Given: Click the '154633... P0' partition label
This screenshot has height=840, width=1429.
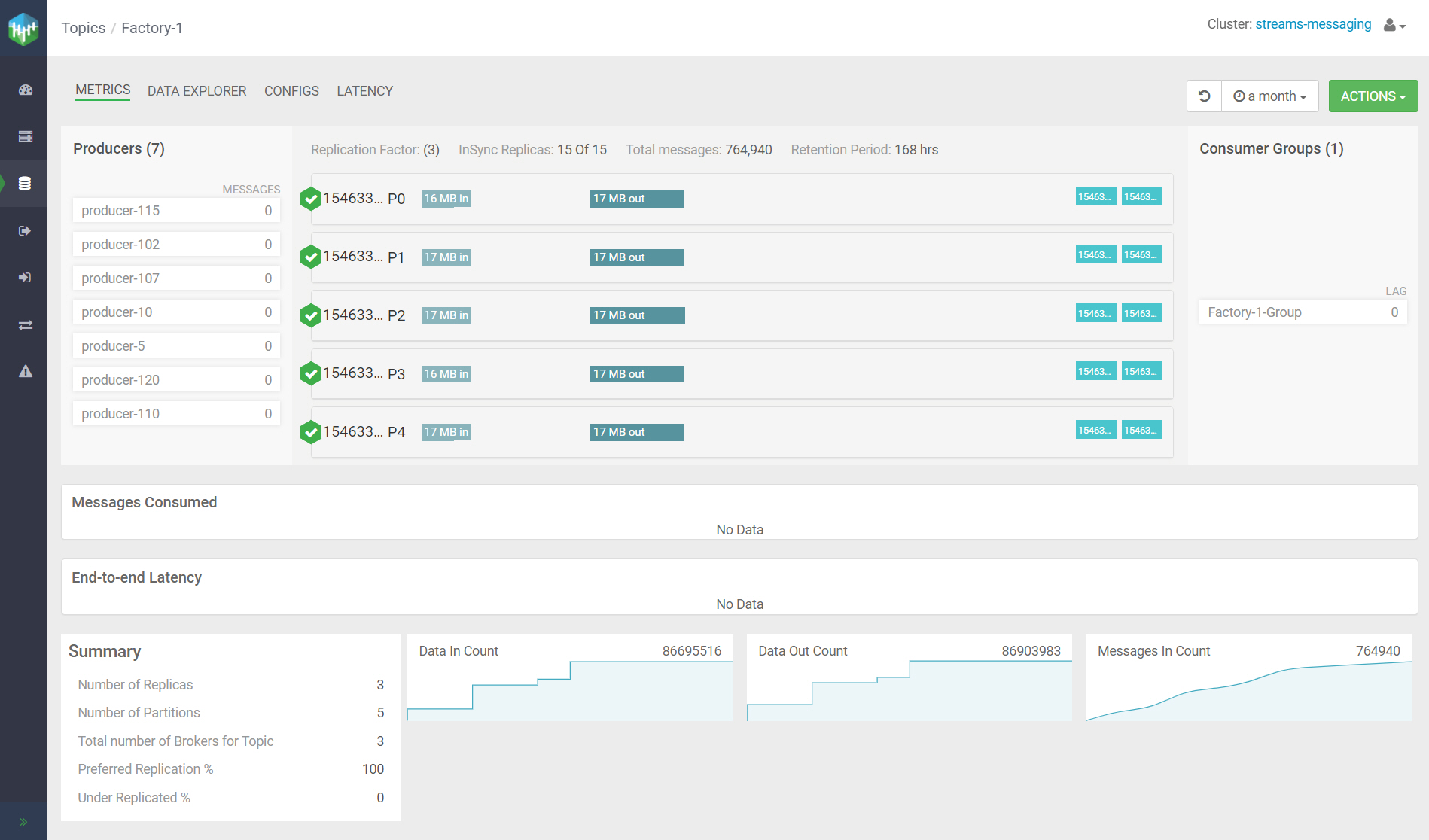Looking at the screenshot, I should (364, 199).
